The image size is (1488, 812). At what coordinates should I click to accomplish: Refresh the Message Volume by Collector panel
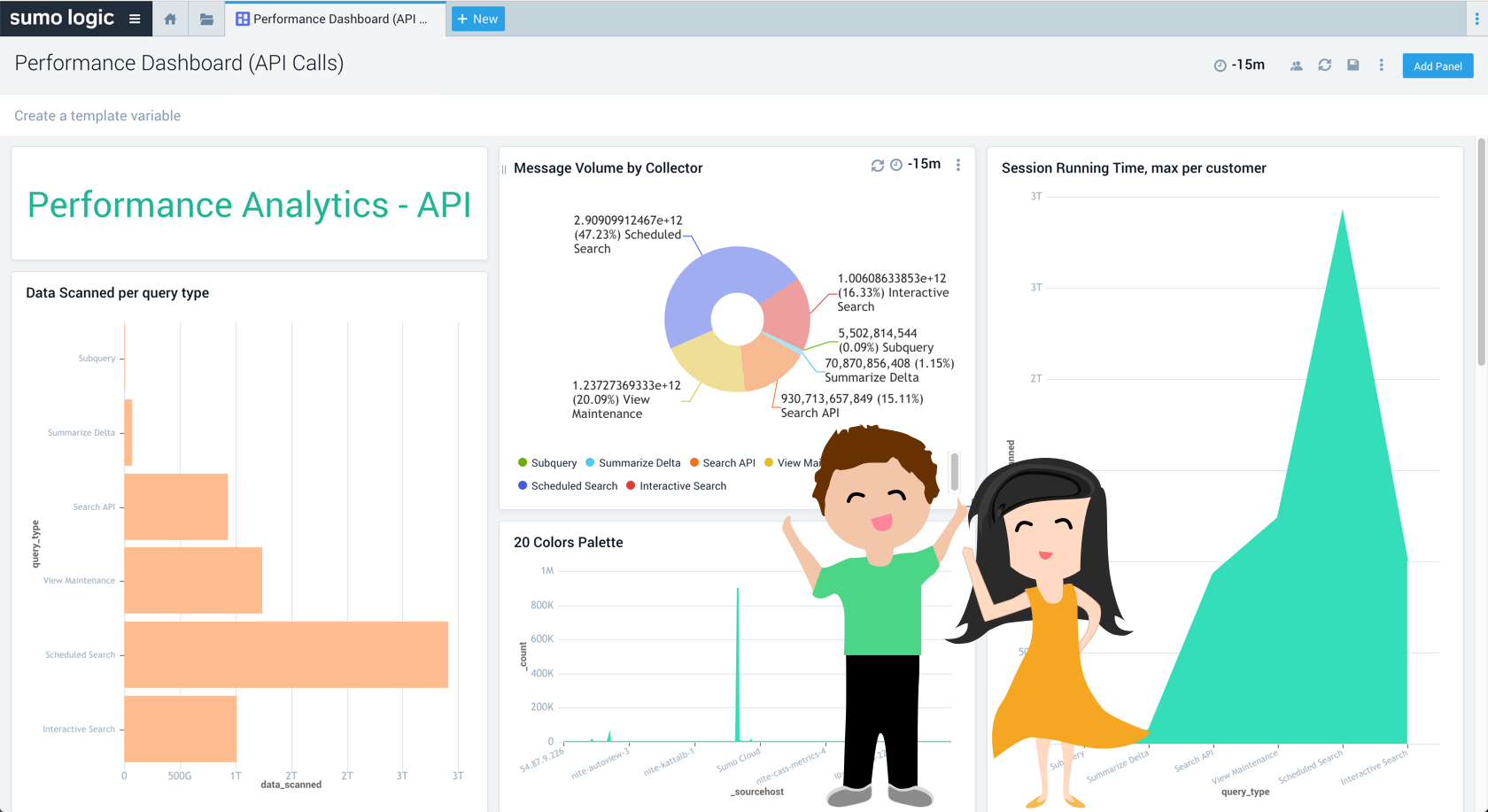coord(877,166)
